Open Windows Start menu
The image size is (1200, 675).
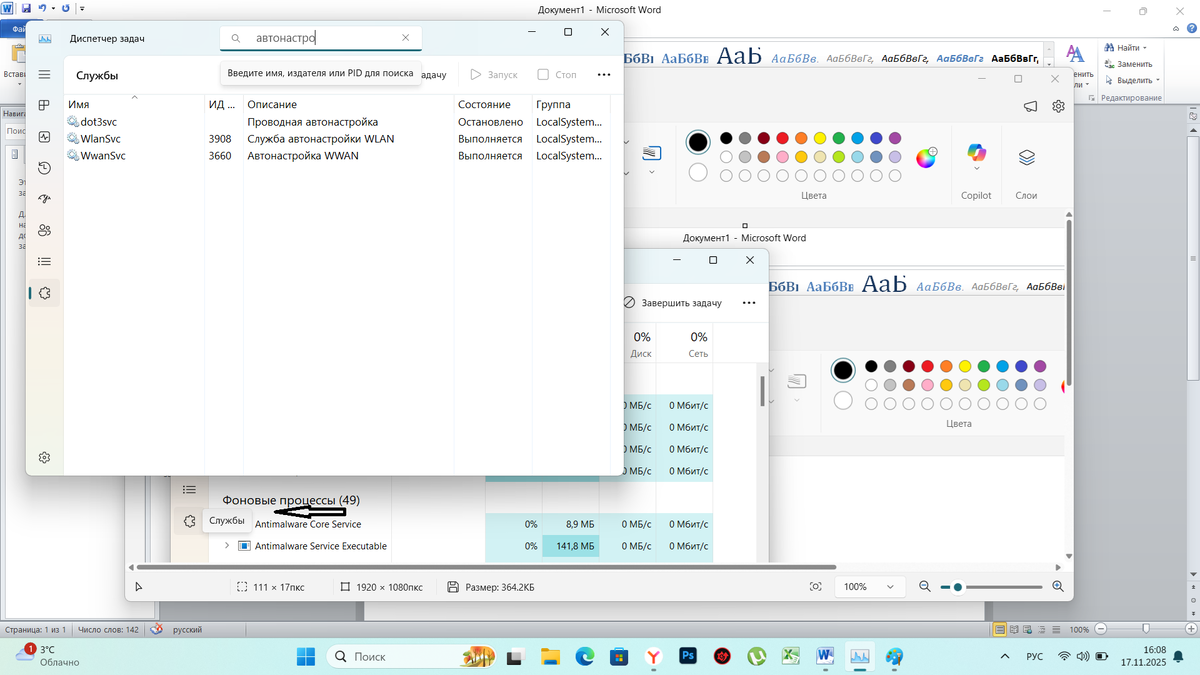[306, 656]
